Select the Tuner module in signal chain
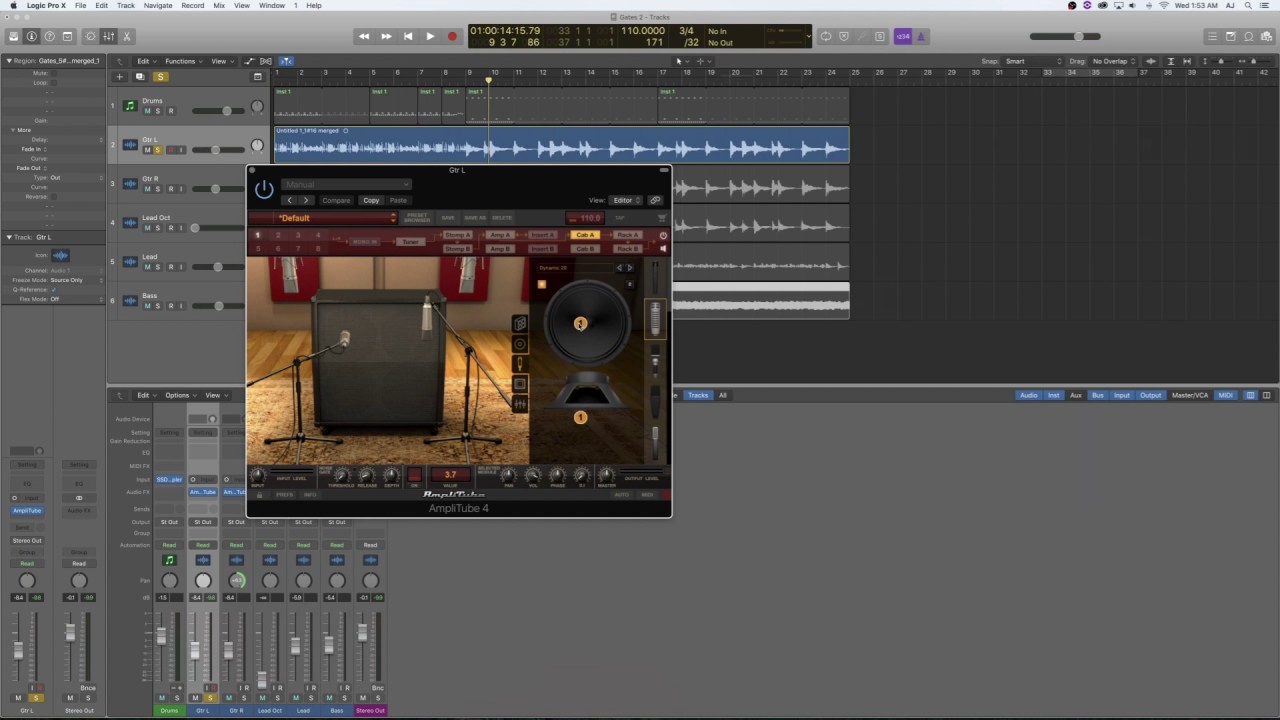 410,242
